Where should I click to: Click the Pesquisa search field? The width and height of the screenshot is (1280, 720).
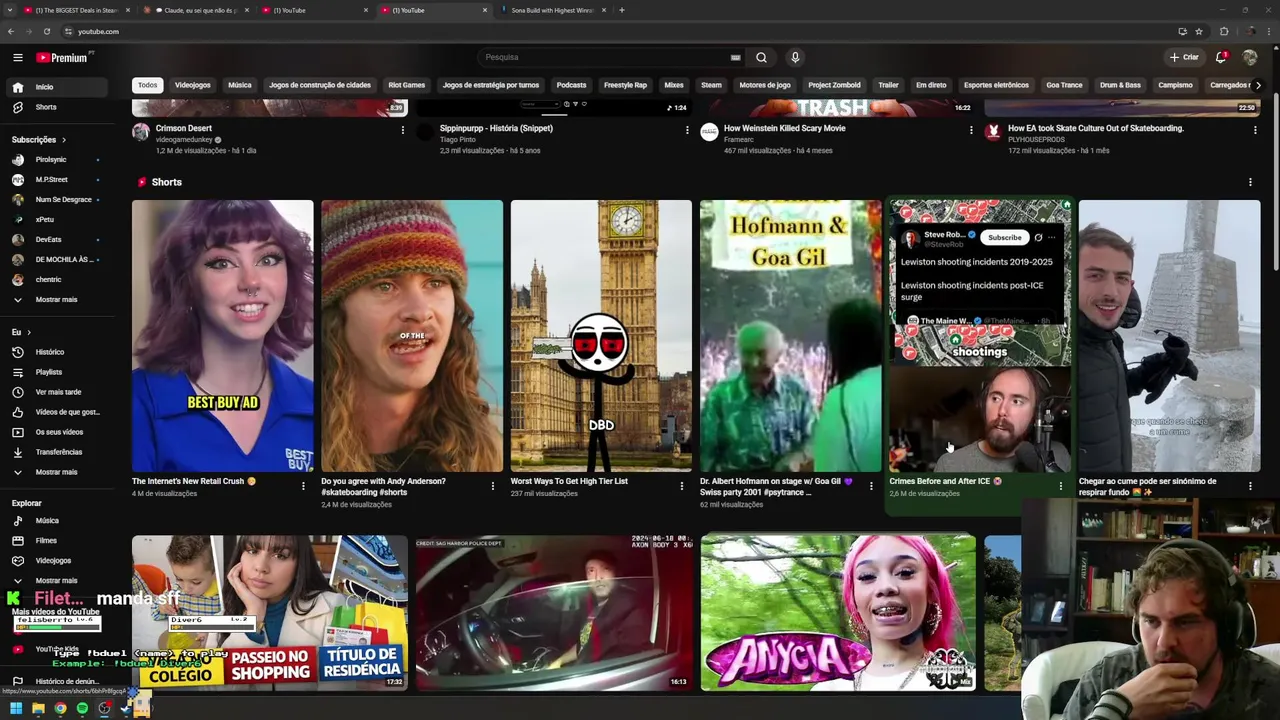[x=610, y=57]
